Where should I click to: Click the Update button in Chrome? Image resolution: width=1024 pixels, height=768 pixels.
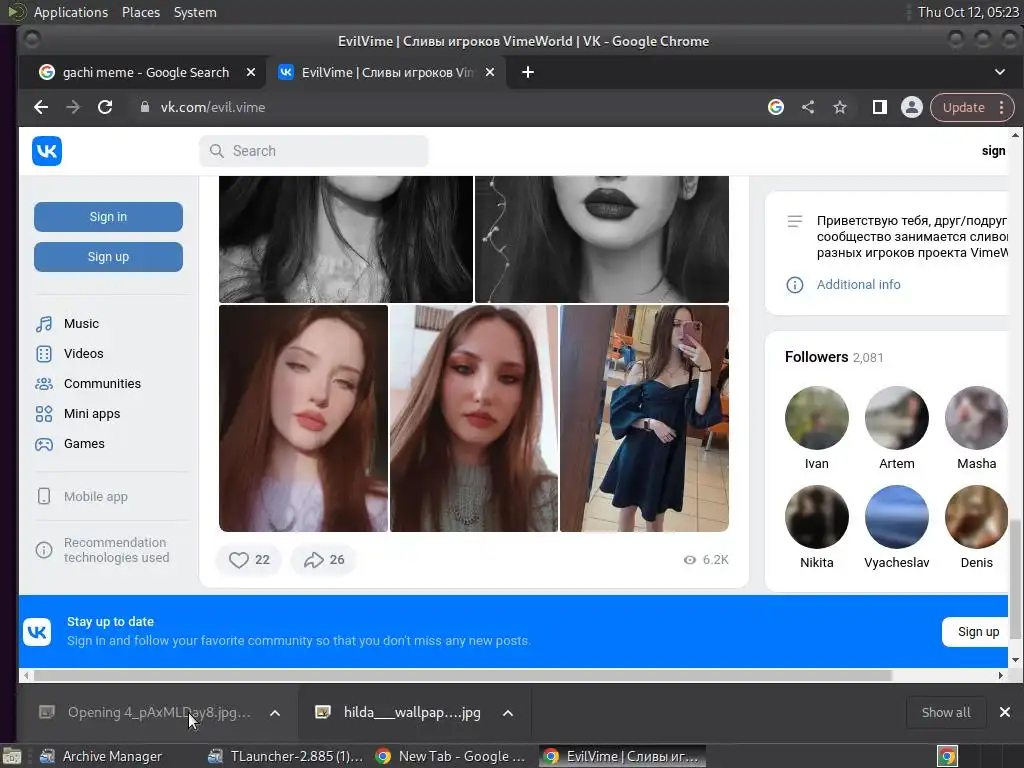click(963, 107)
